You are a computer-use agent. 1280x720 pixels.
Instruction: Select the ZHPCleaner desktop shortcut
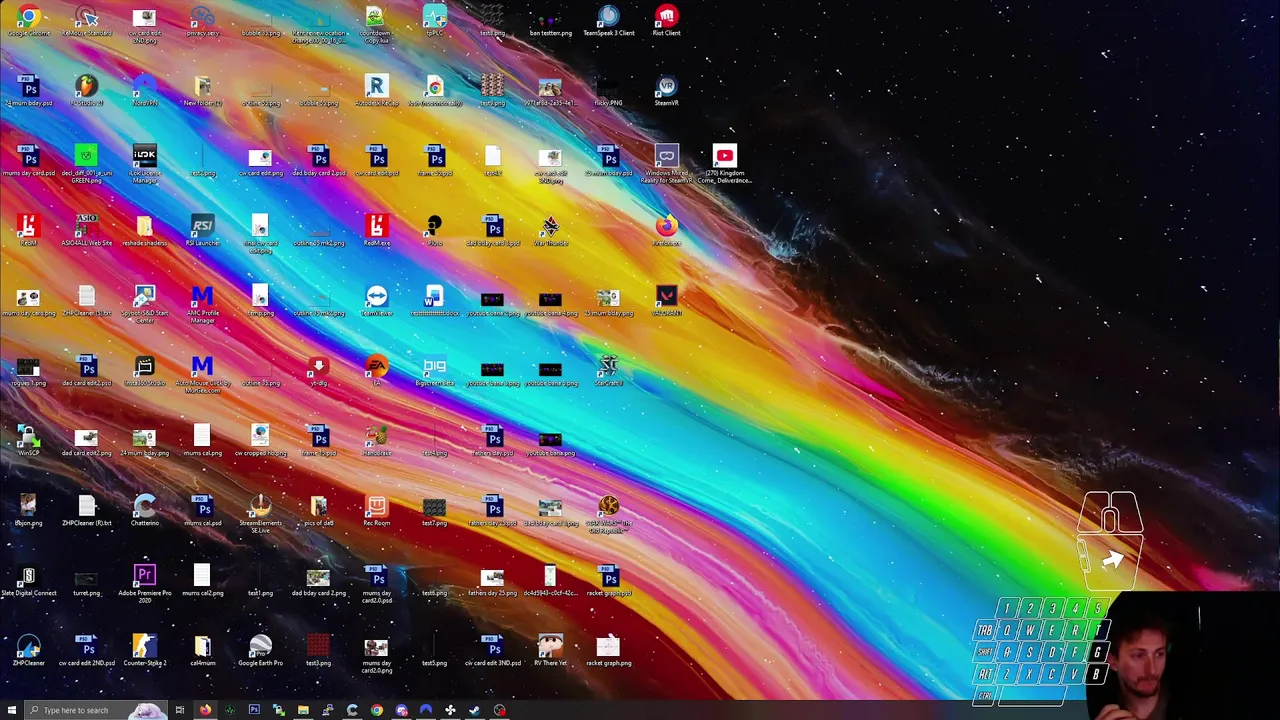point(28,647)
